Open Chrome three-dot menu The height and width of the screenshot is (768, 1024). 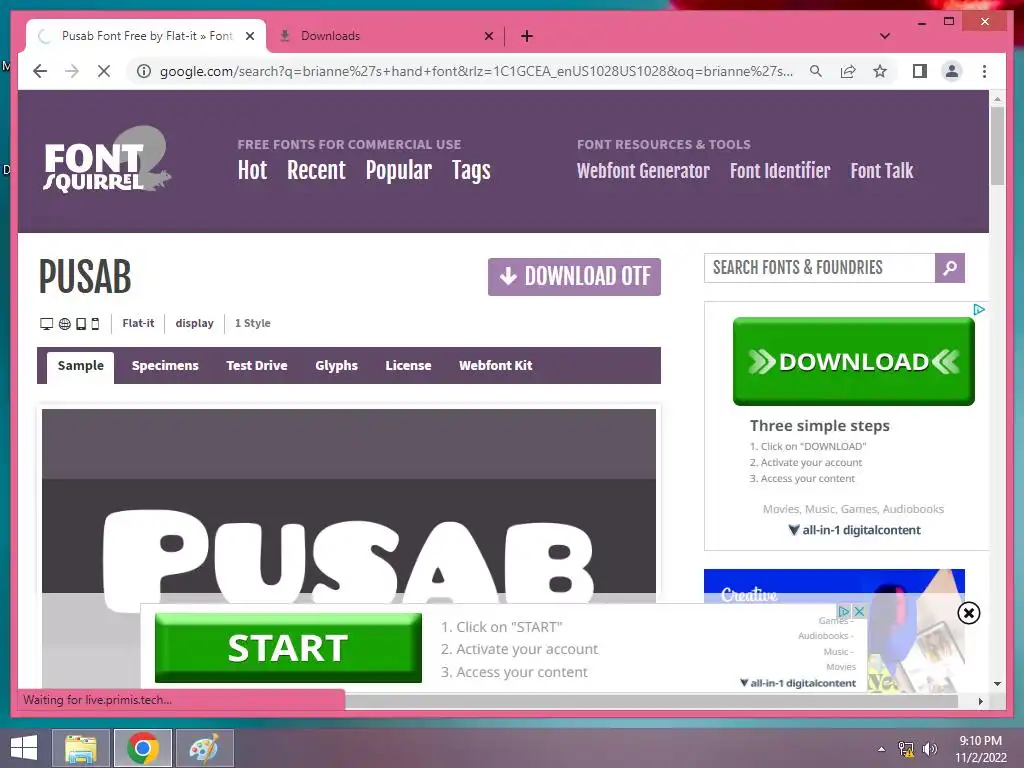(x=984, y=71)
